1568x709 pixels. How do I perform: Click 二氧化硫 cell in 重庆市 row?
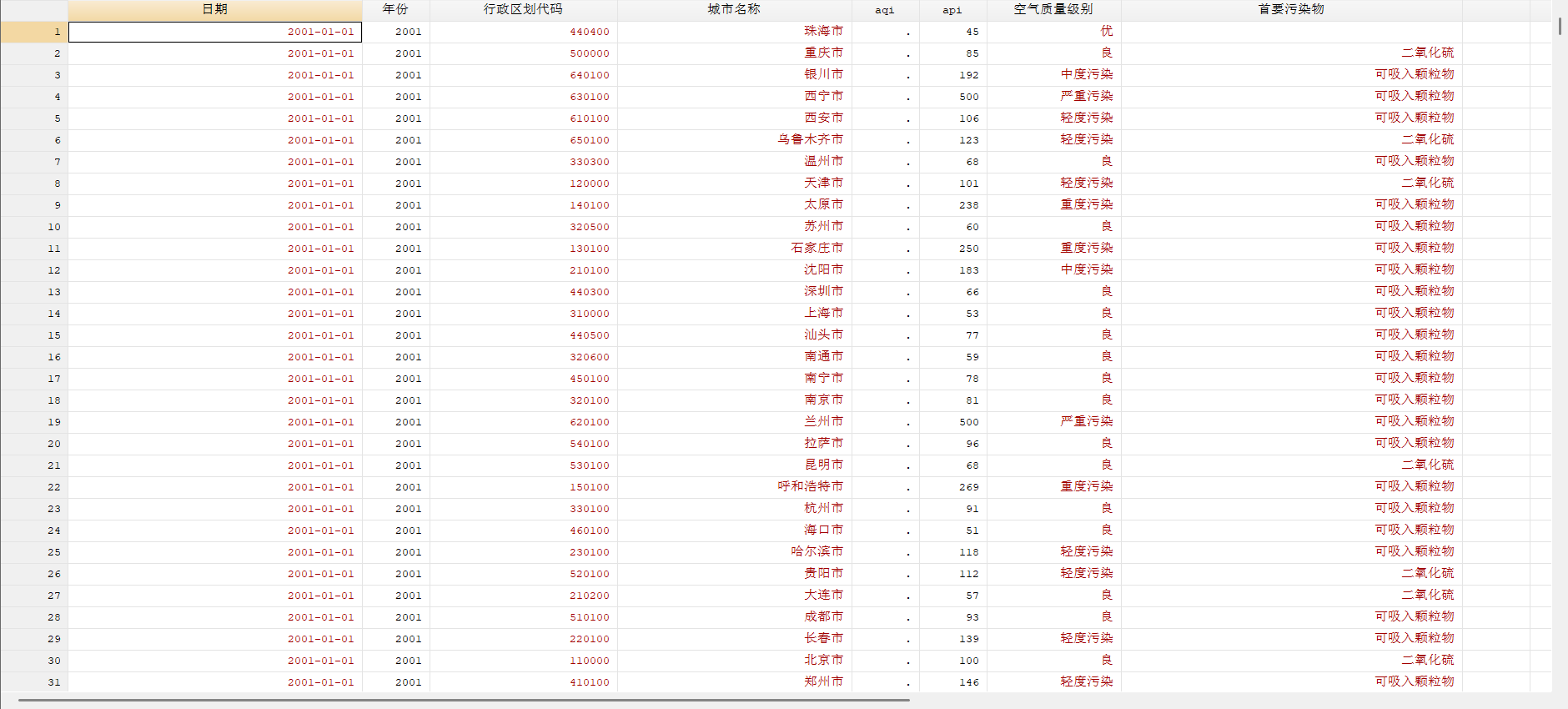tap(1292, 53)
